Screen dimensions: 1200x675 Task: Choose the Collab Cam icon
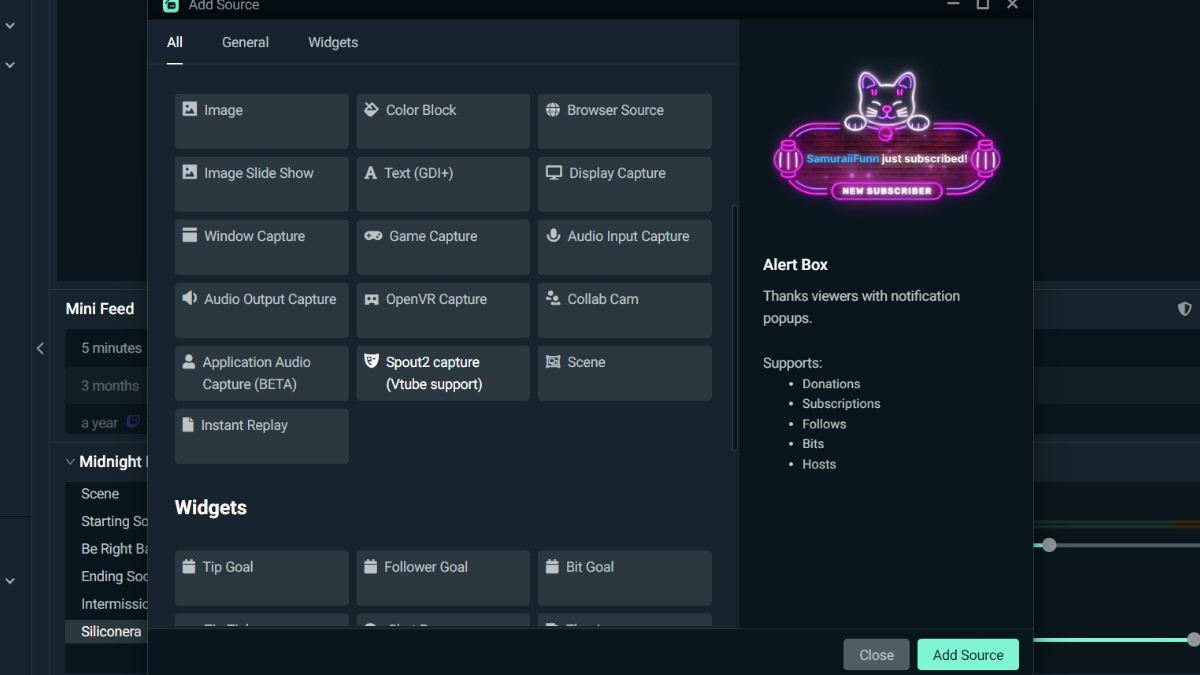coord(553,299)
